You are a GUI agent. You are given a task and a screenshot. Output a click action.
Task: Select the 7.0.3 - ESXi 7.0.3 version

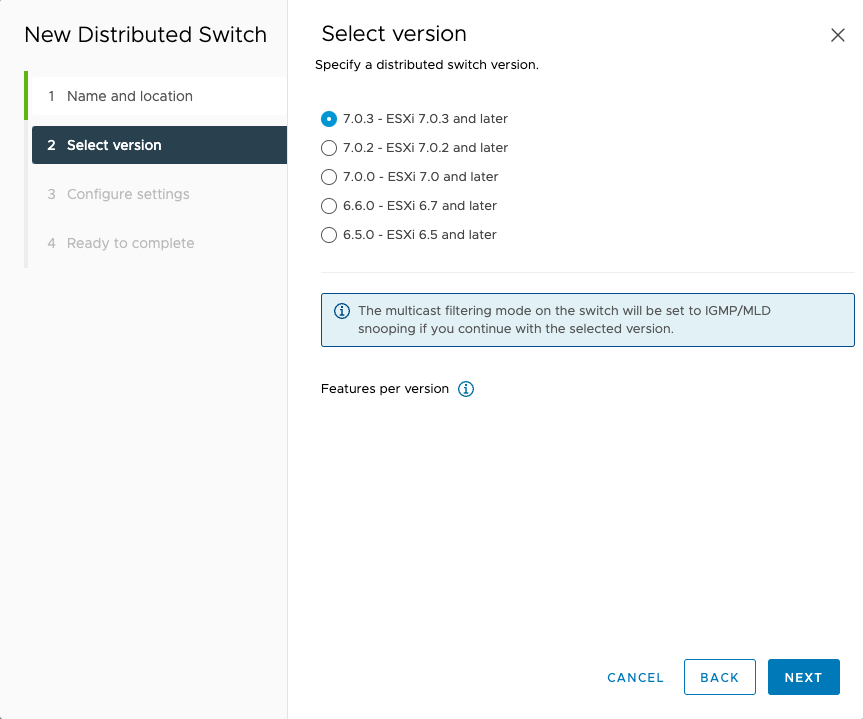329,118
